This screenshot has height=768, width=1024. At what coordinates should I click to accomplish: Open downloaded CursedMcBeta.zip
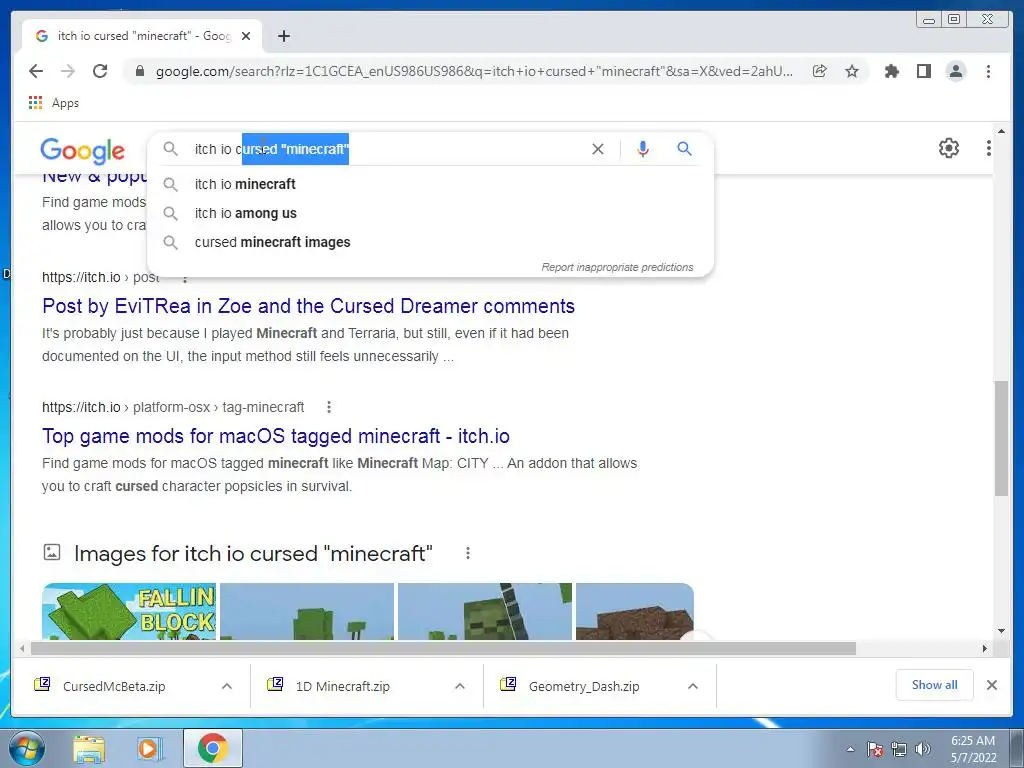tap(113, 686)
